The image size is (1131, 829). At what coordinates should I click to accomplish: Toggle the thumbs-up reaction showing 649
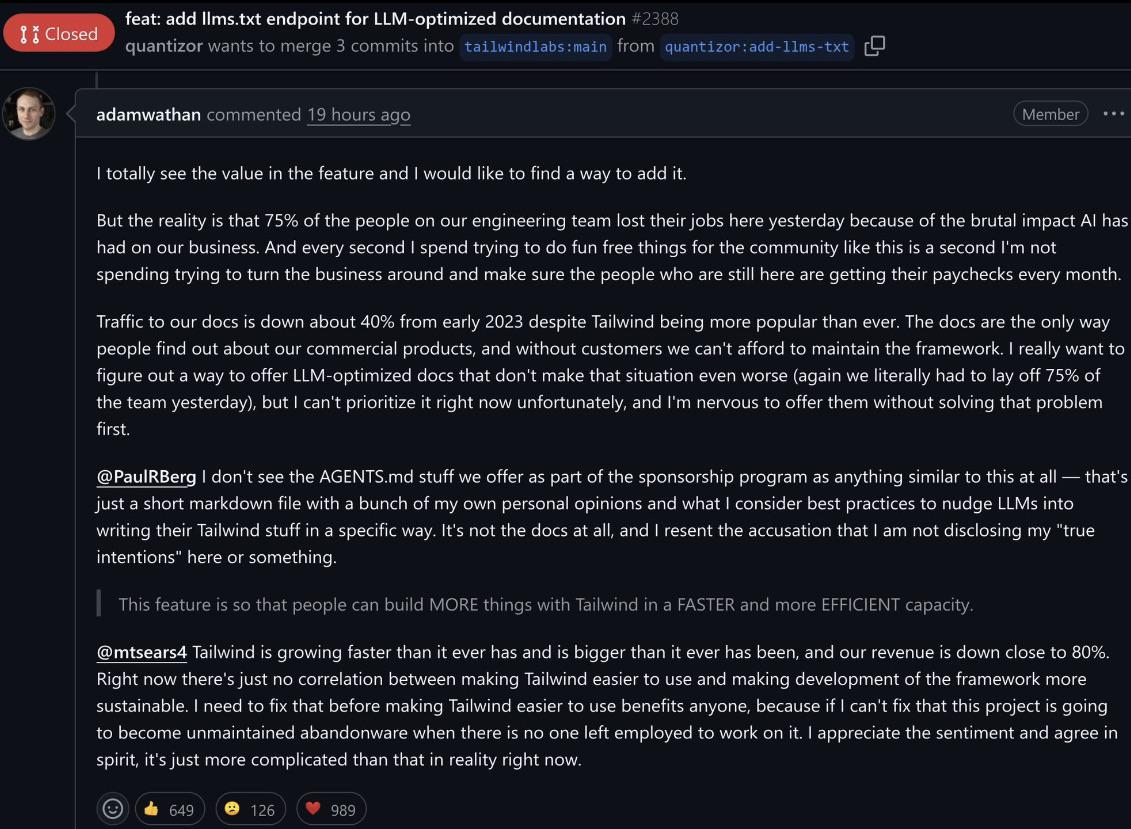tap(169, 809)
